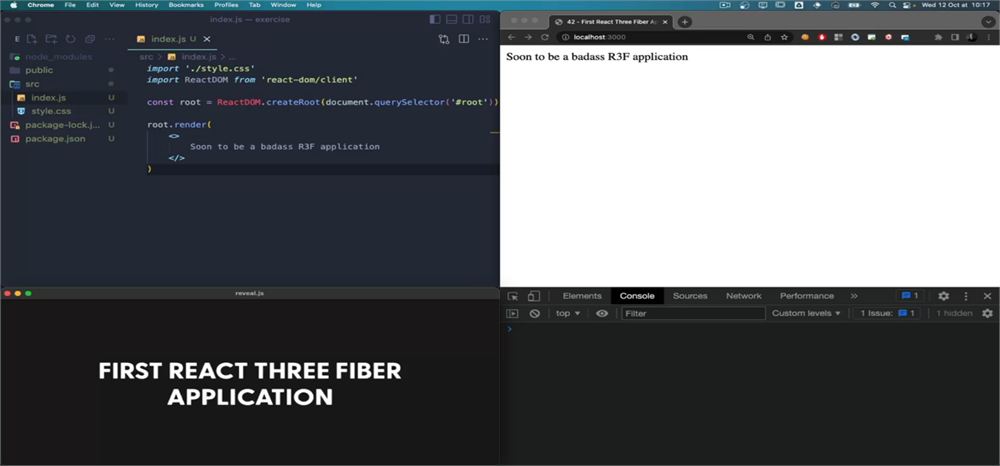Open Chrome extensions puzzle icon
The width and height of the screenshot is (1000, 466).
tap(938, 37)
